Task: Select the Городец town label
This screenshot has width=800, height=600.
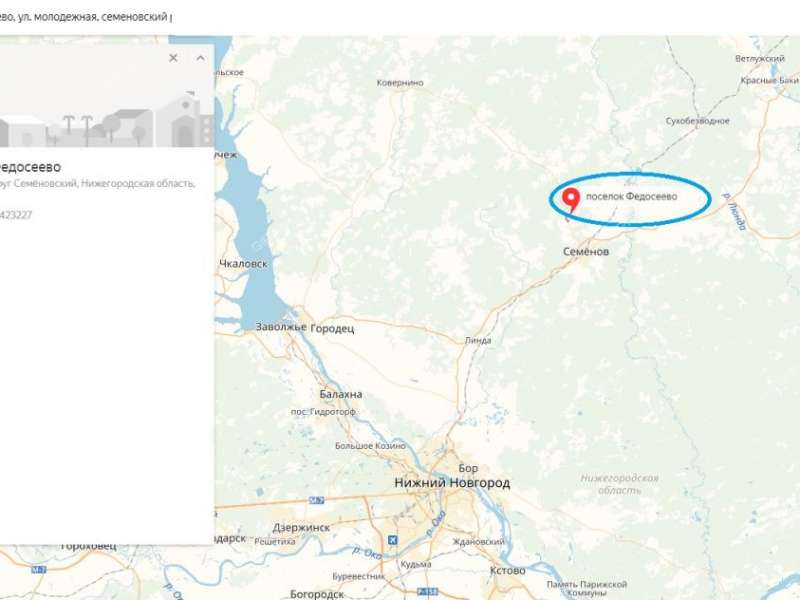Action: click(332, 329)
